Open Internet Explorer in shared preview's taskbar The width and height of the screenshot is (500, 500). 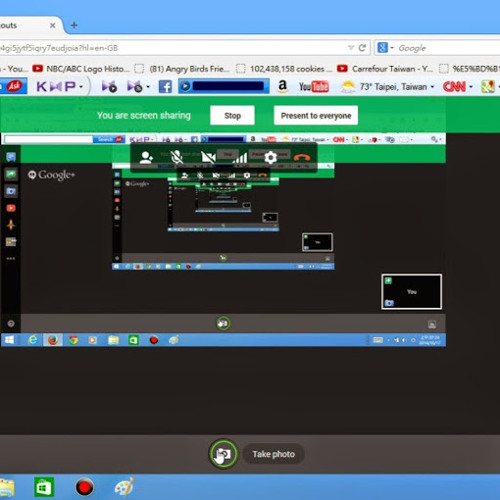coord(32,340)
